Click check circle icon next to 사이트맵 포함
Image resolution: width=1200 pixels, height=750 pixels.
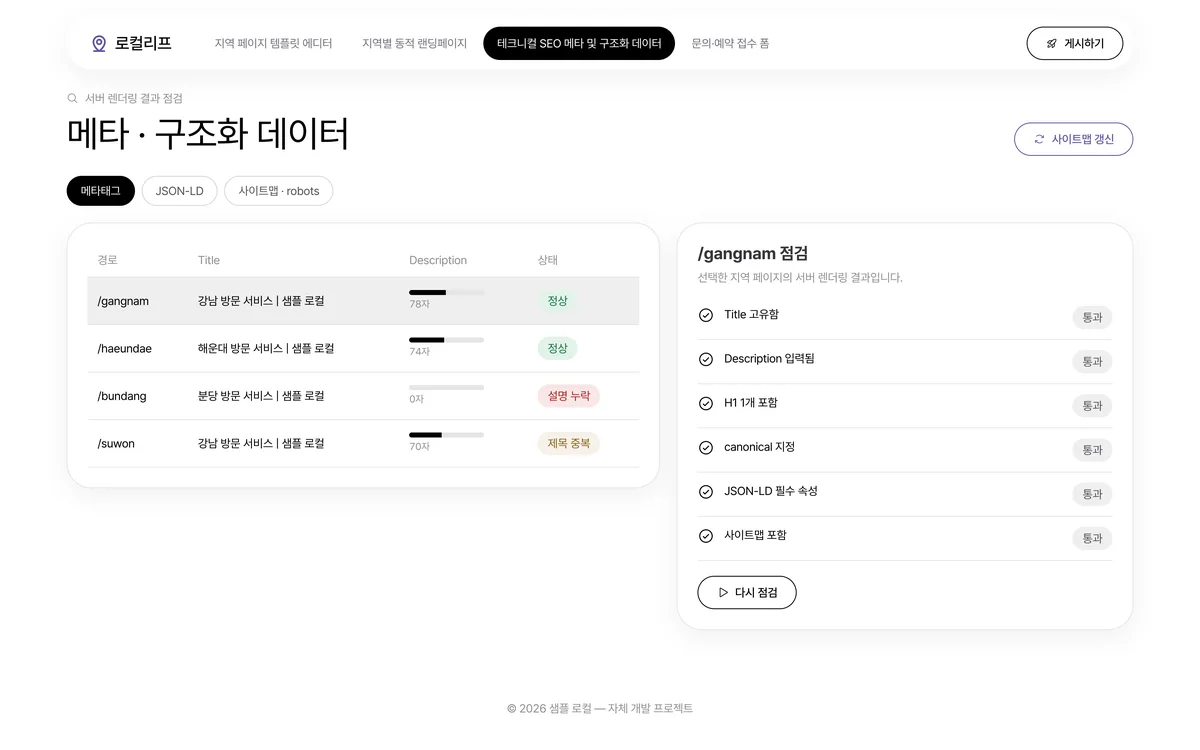(706, 536)
